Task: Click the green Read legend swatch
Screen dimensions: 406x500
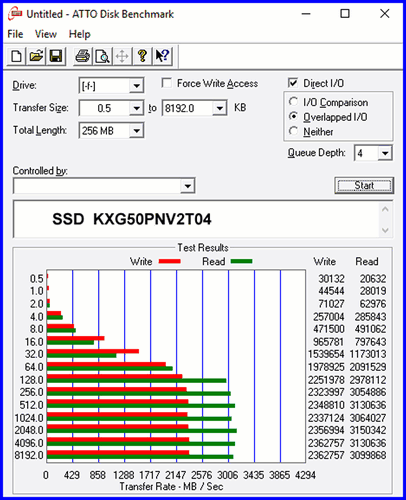Action: point(241,261)
